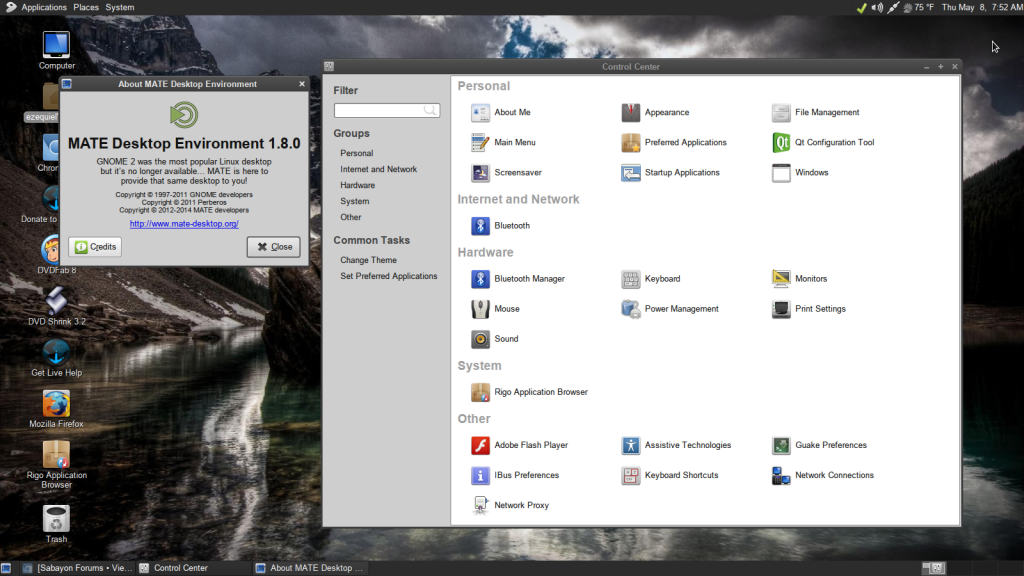
Task: Open the Computer desktop icon
Action: coord(56,44)
